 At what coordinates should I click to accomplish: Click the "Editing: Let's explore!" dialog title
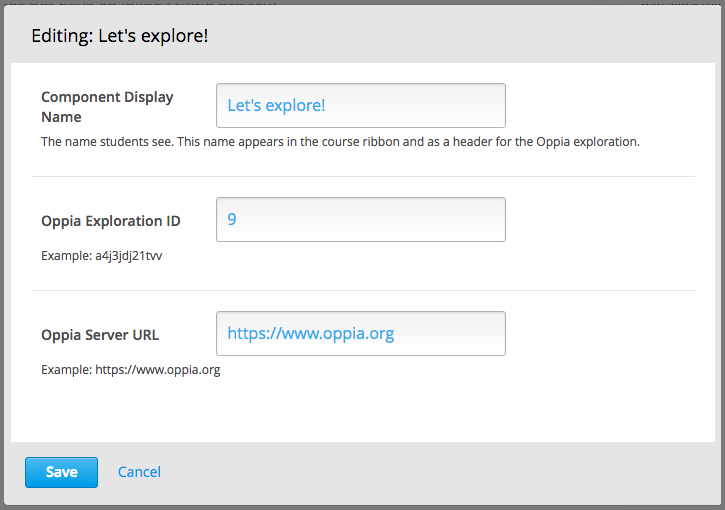point(119,37)
